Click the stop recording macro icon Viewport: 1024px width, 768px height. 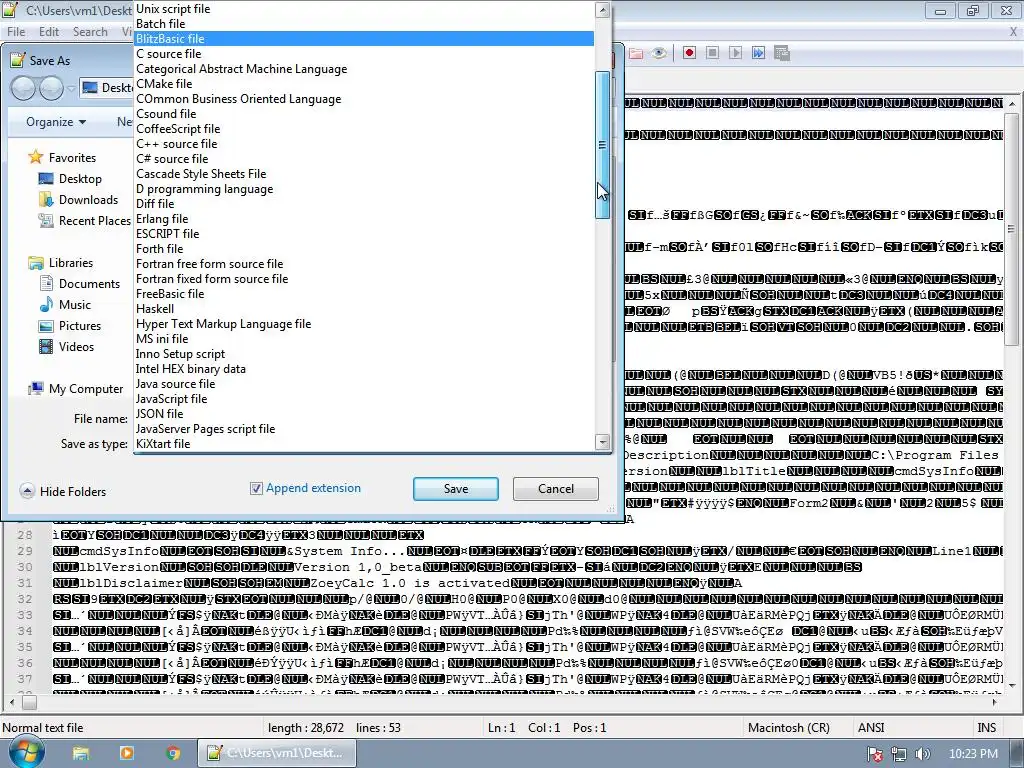712,53
